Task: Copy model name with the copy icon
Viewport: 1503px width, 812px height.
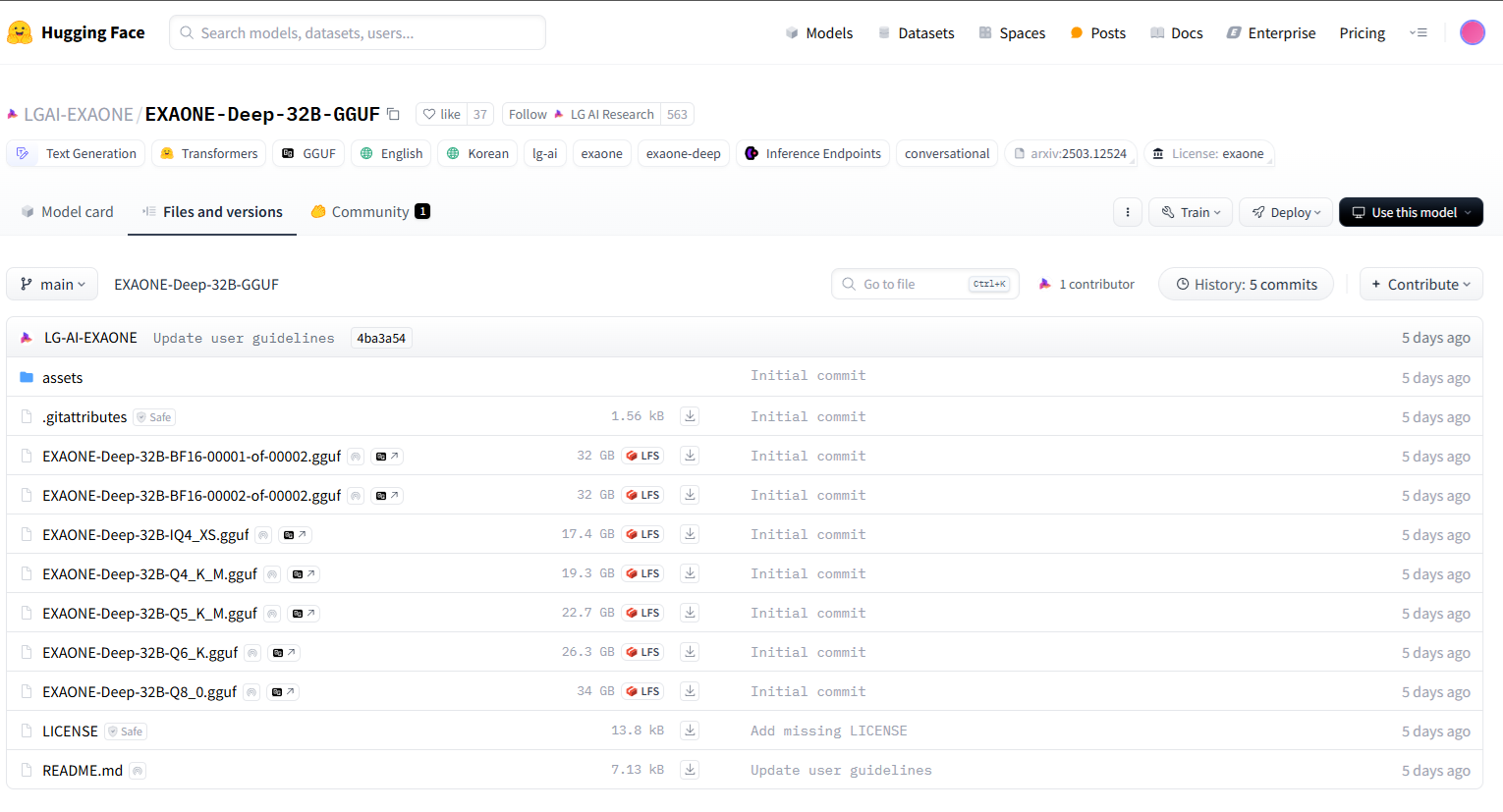Action: (x=393, y=114)
